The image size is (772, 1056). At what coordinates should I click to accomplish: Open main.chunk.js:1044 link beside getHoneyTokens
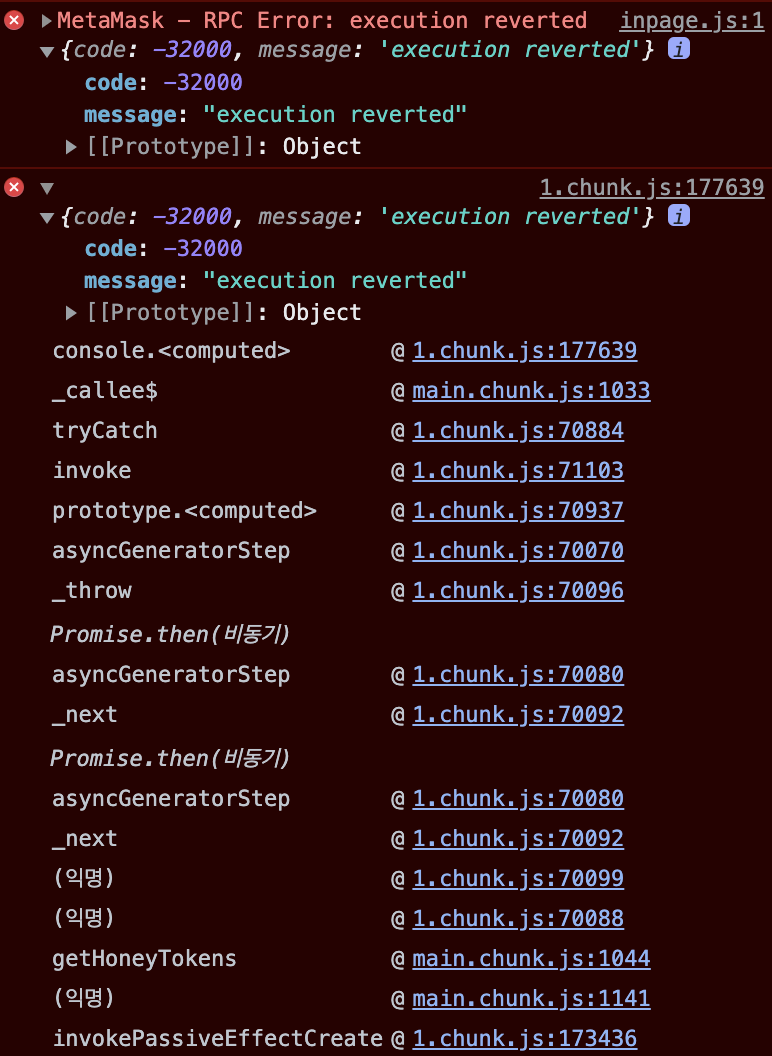(531, 959)
